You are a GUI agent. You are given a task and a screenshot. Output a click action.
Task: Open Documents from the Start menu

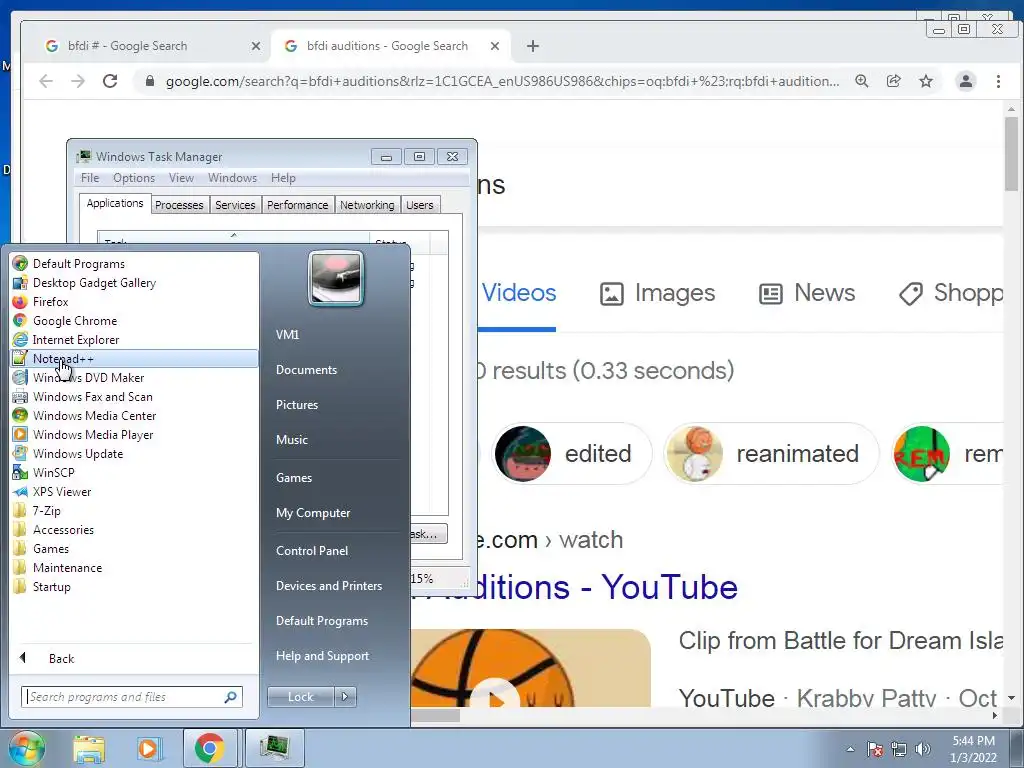coord(306,370)
